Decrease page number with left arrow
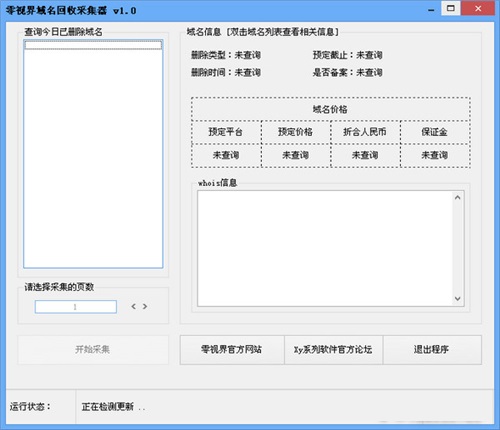Viewport: 500px width, 430px height. 133,306
